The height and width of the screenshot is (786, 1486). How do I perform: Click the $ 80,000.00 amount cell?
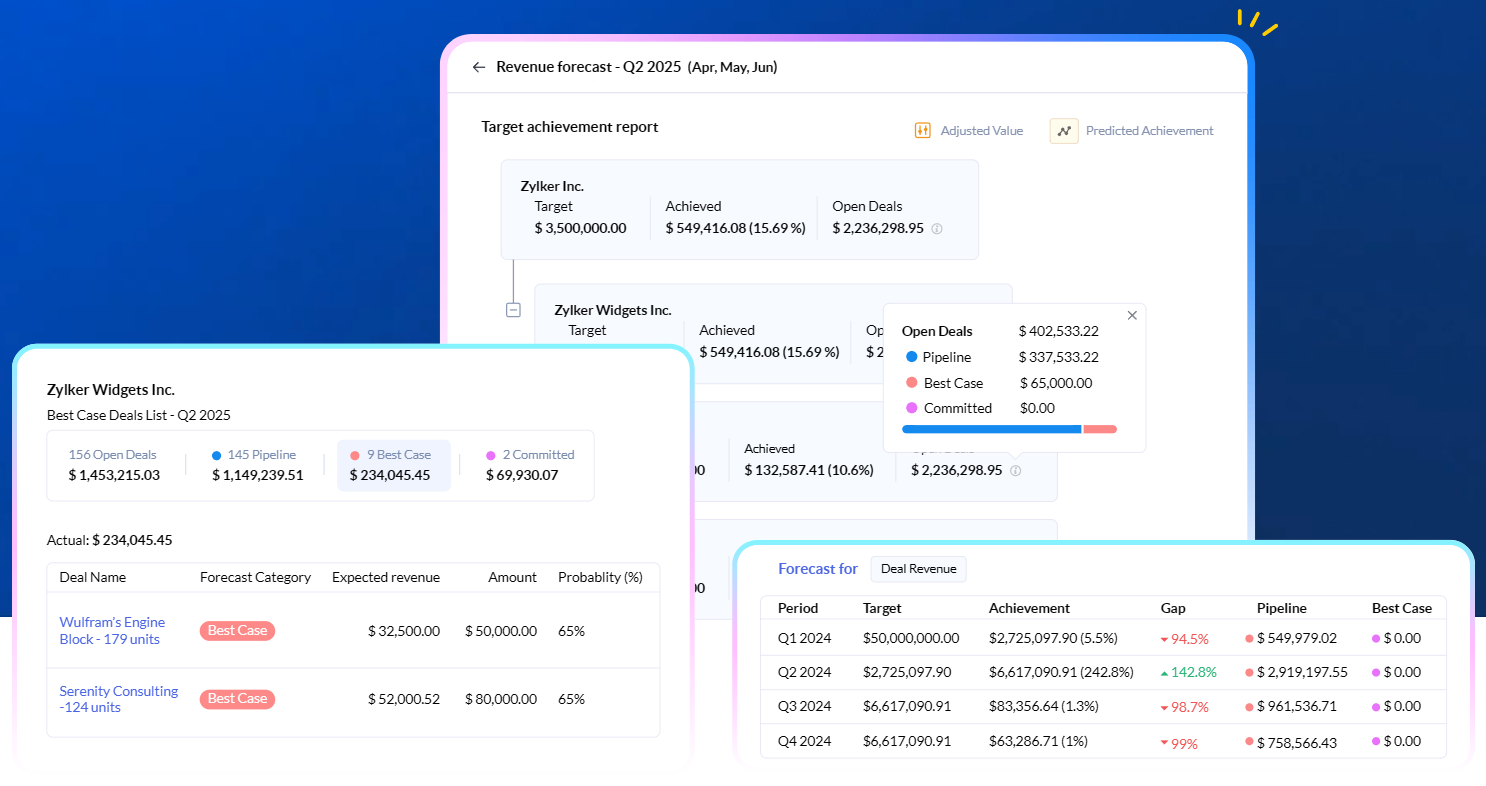501,699
